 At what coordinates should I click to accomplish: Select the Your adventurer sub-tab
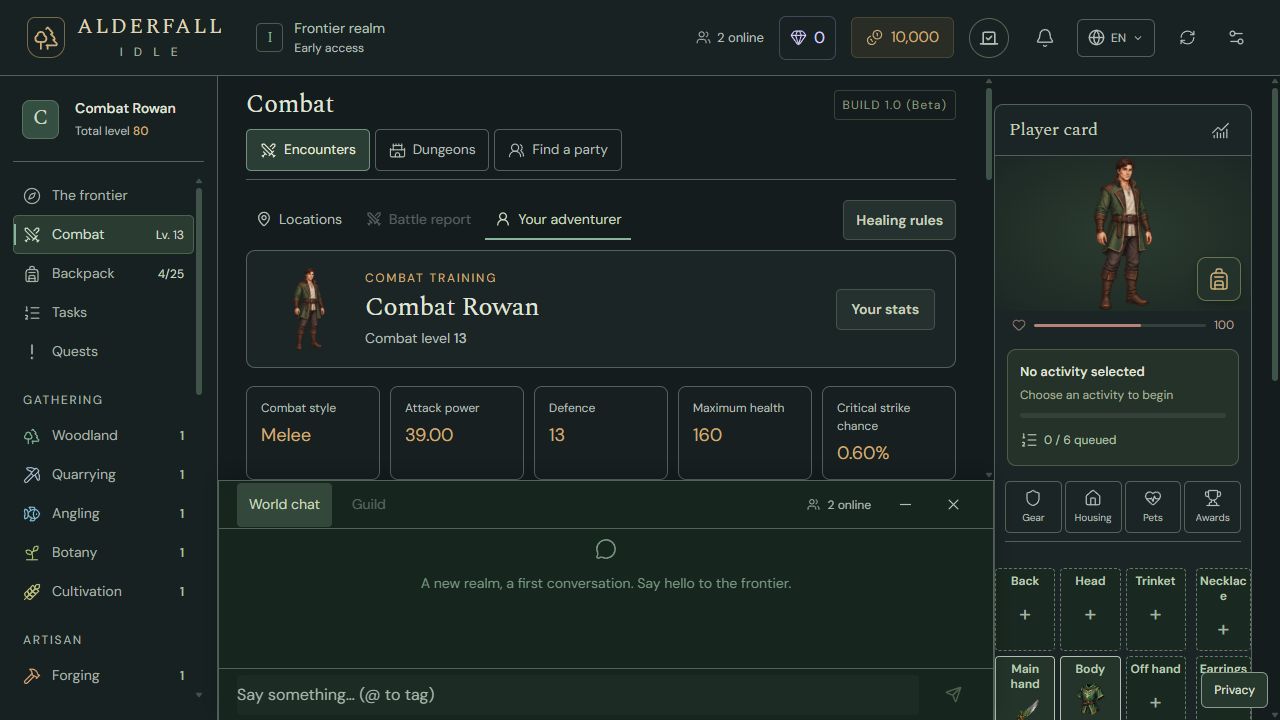point(558,219)
